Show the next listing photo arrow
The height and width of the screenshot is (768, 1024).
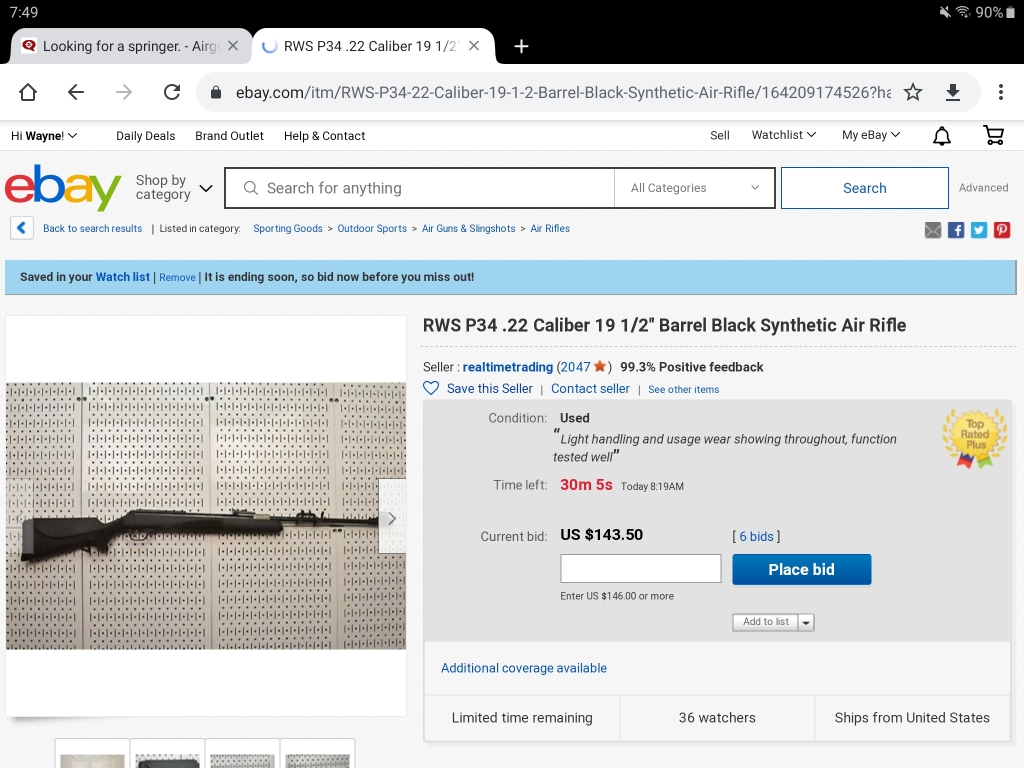click(x=392, y=518)
